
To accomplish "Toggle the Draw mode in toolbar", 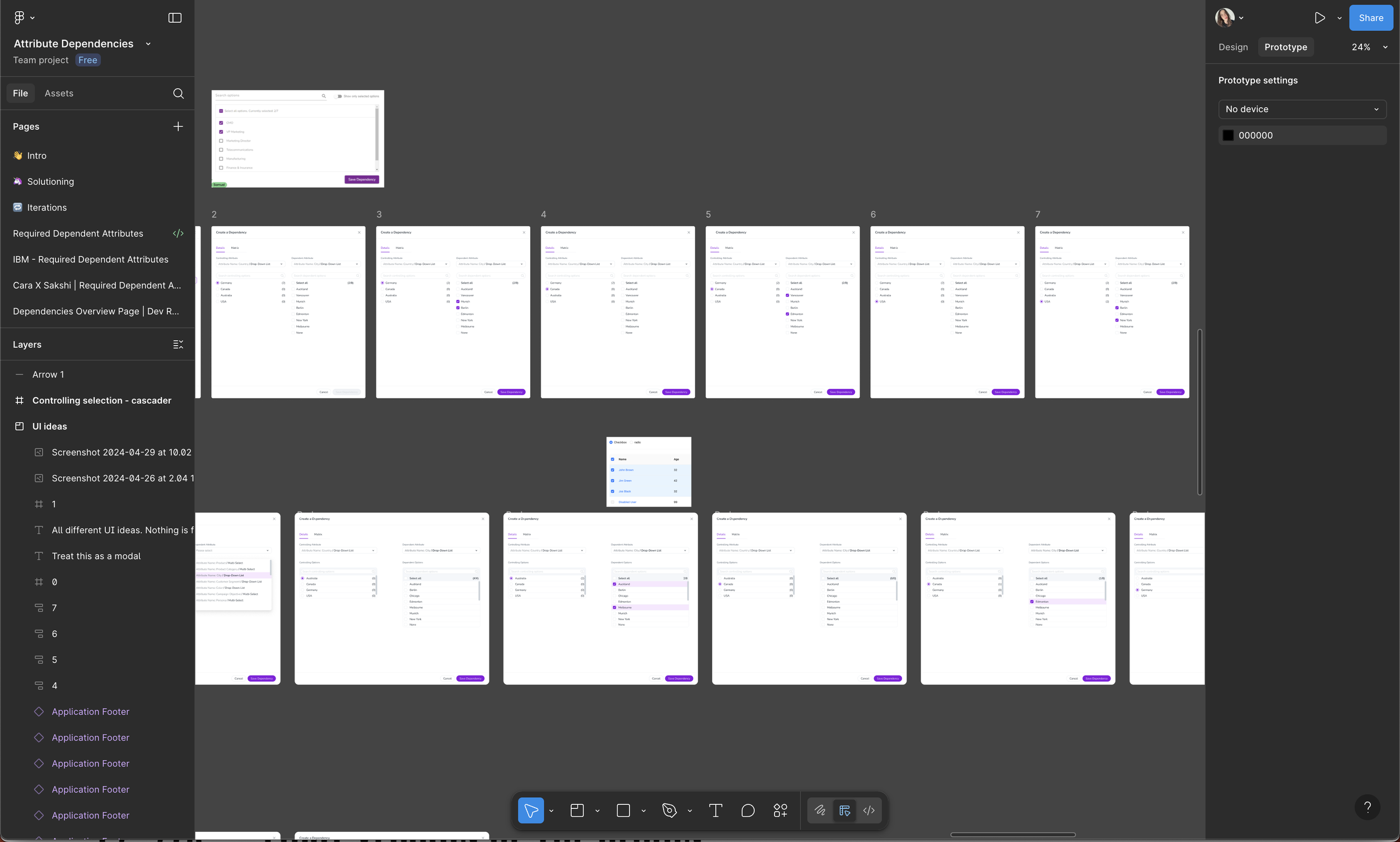I will coord(820,810).
